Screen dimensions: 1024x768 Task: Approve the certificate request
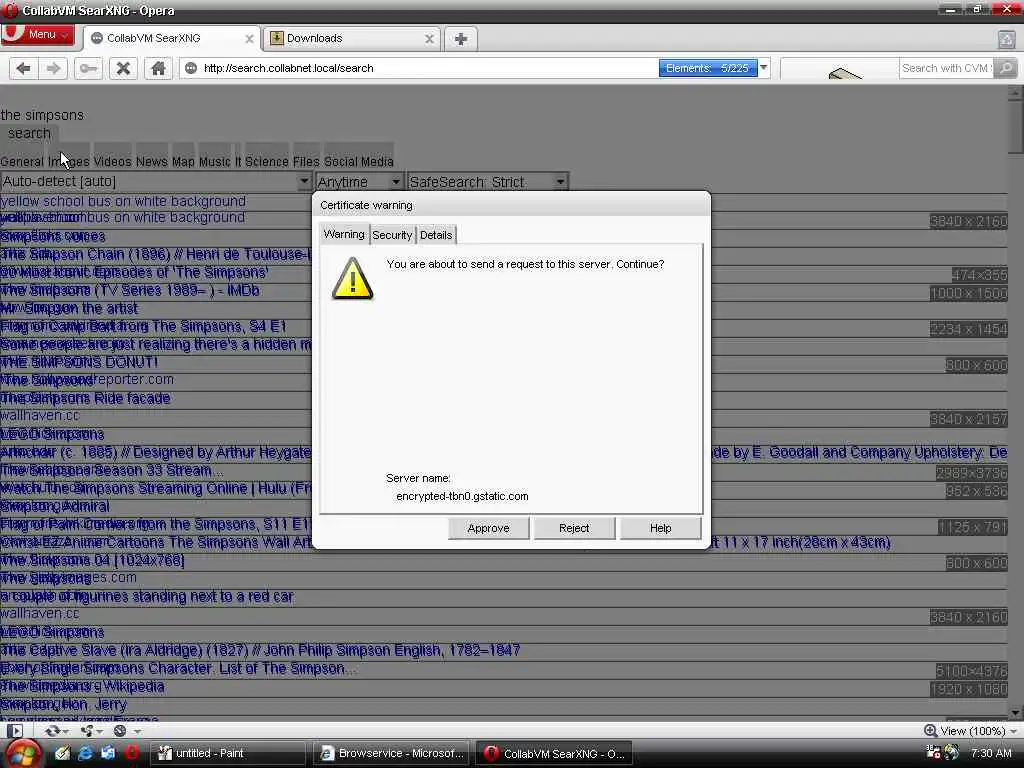click(488, 528)
